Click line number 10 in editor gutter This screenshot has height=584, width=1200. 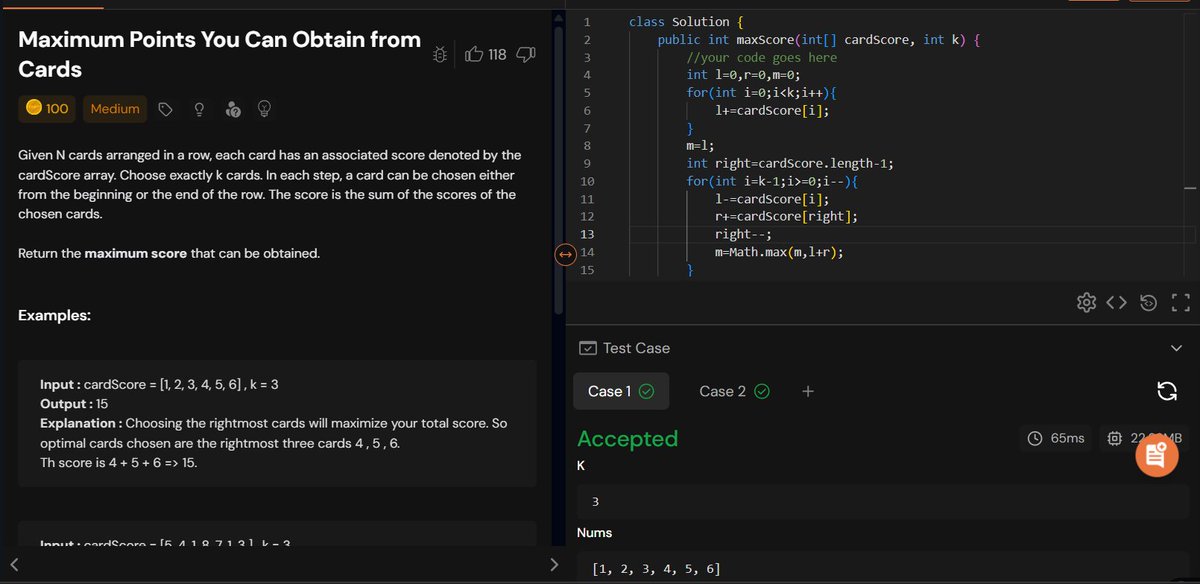tap(586, 181)
